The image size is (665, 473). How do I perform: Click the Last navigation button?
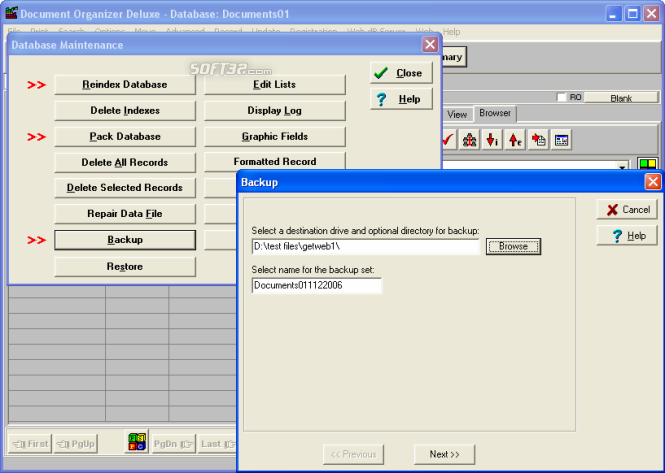coord(218,444)
